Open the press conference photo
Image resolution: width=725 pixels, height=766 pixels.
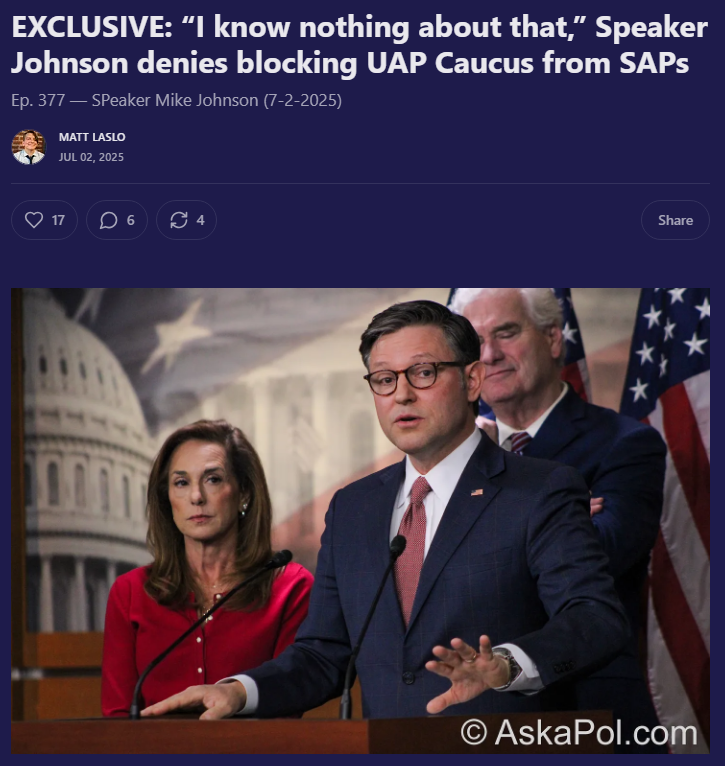click(x=361, y=520)
